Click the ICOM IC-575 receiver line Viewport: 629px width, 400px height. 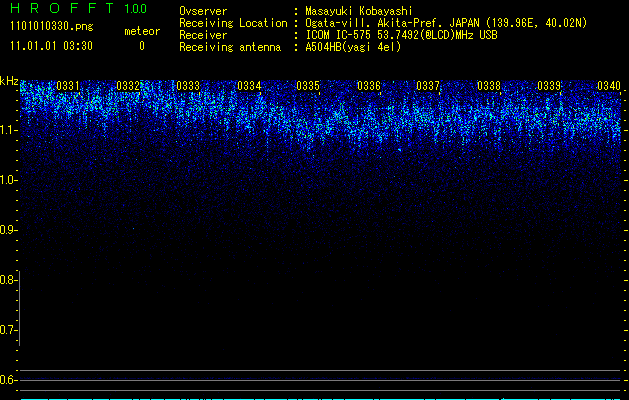point(401,35)
